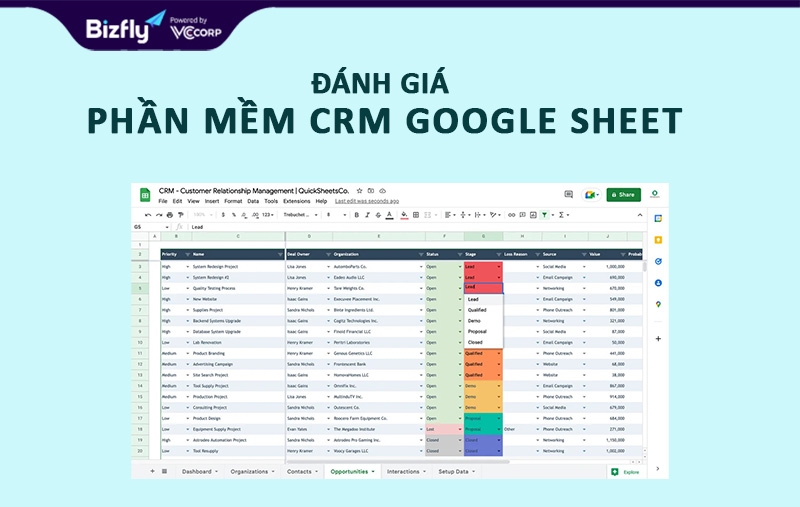
Task: Star the spreadsheet title
Action: click(360, 190)
